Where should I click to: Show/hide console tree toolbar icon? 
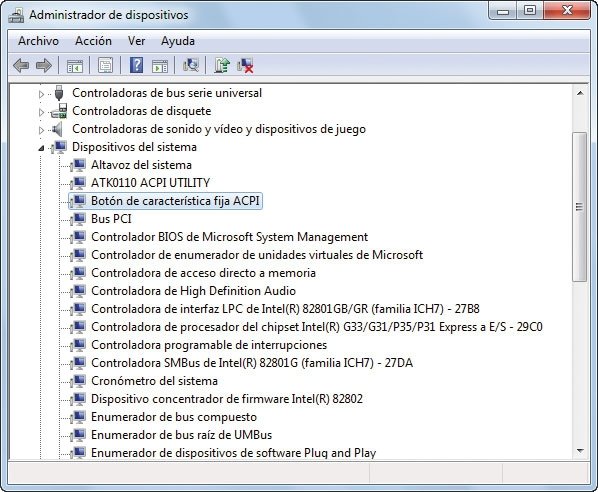tap(75, 66)
